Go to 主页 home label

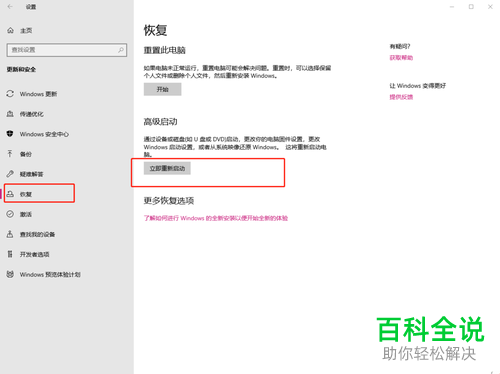[26, 31]
